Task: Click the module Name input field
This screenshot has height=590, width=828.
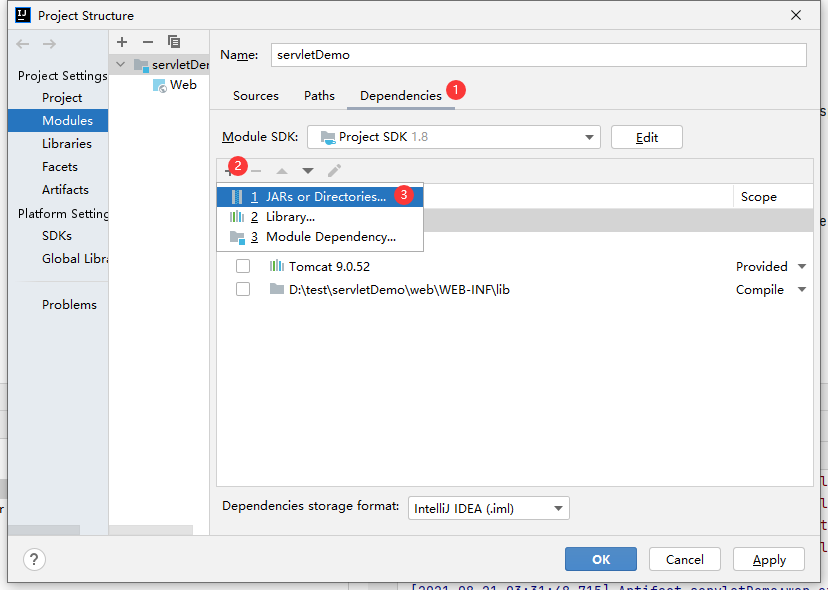Action: coord(539,55)
